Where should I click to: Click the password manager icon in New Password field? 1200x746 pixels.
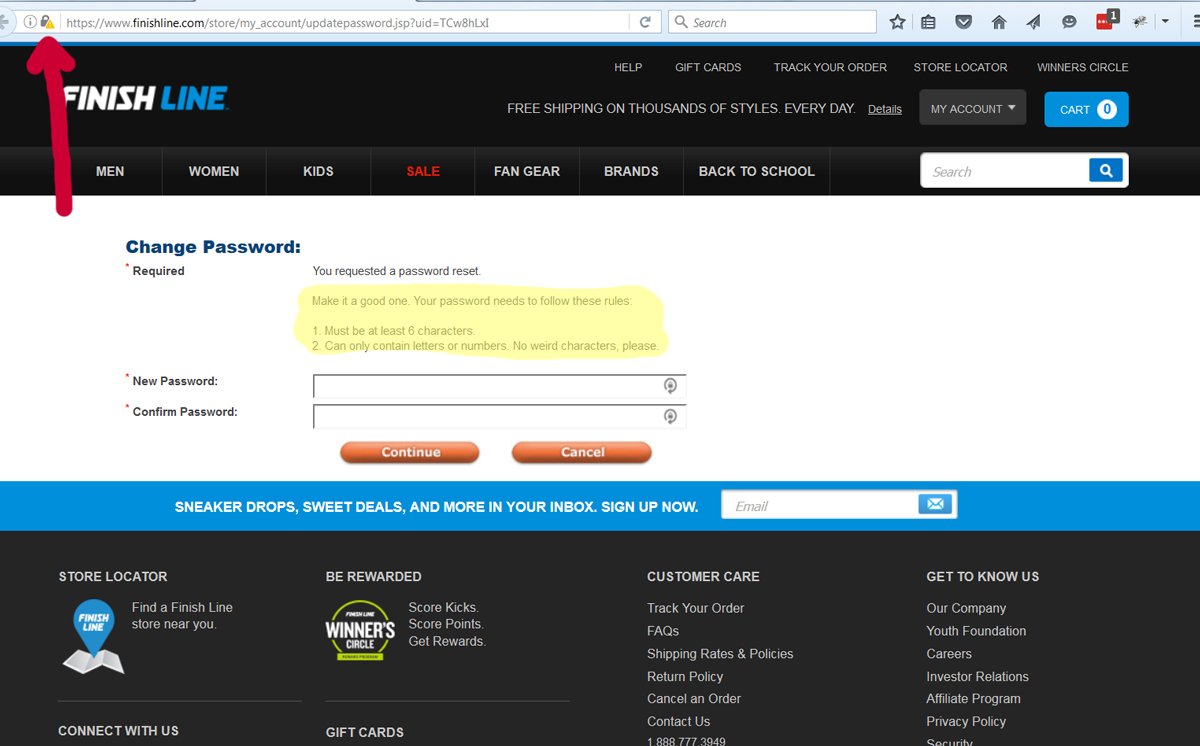[671, 386]
